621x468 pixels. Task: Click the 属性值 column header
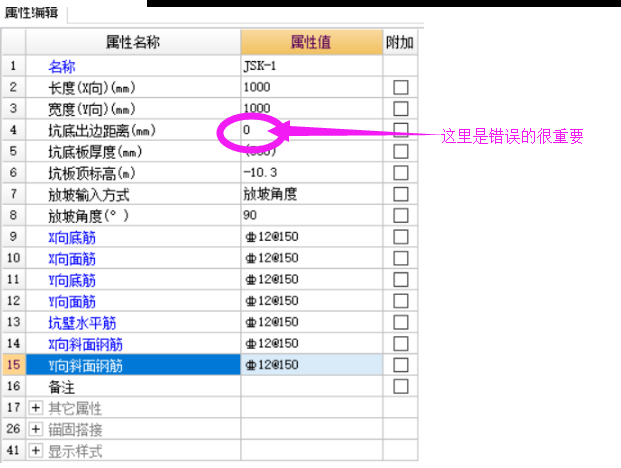[311, 42]
